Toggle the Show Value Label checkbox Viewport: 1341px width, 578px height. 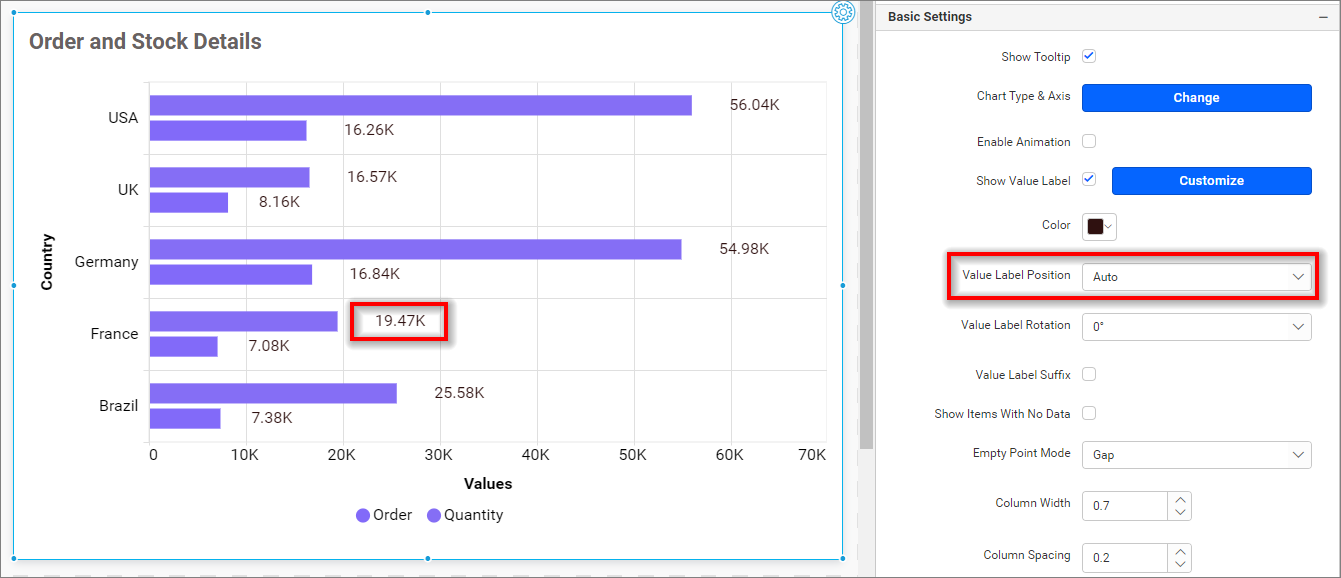1089,180
